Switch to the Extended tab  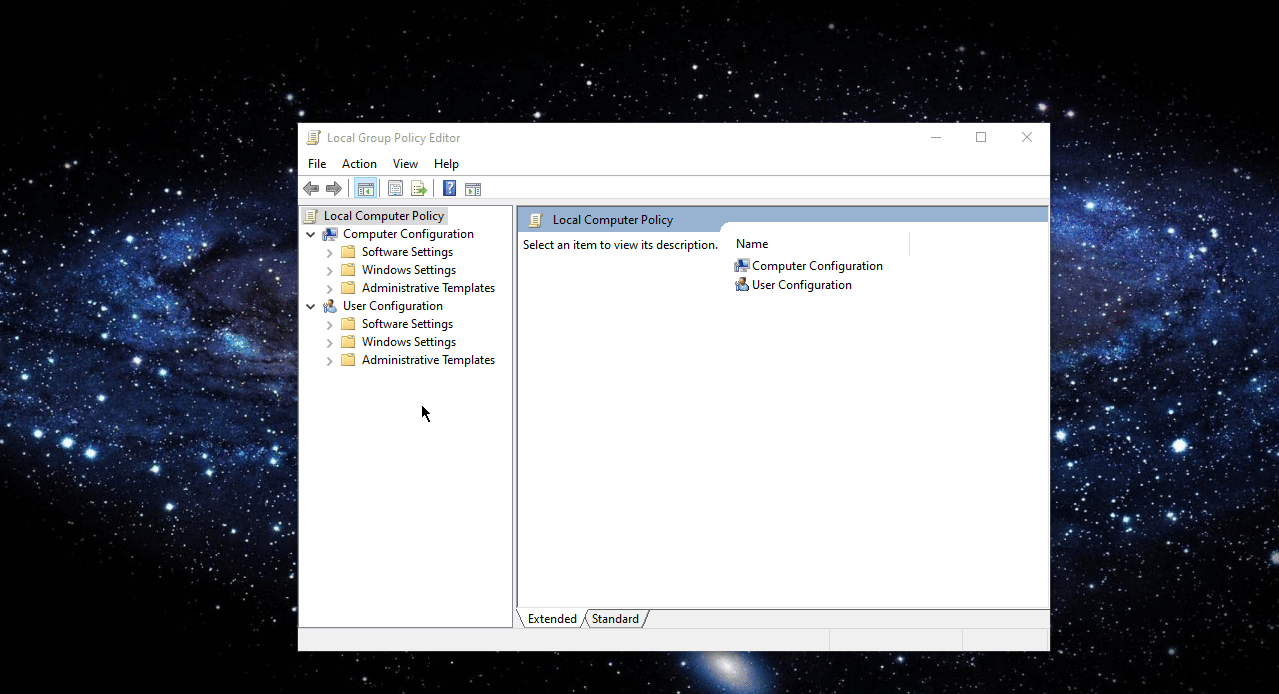(x=552, y=619)
